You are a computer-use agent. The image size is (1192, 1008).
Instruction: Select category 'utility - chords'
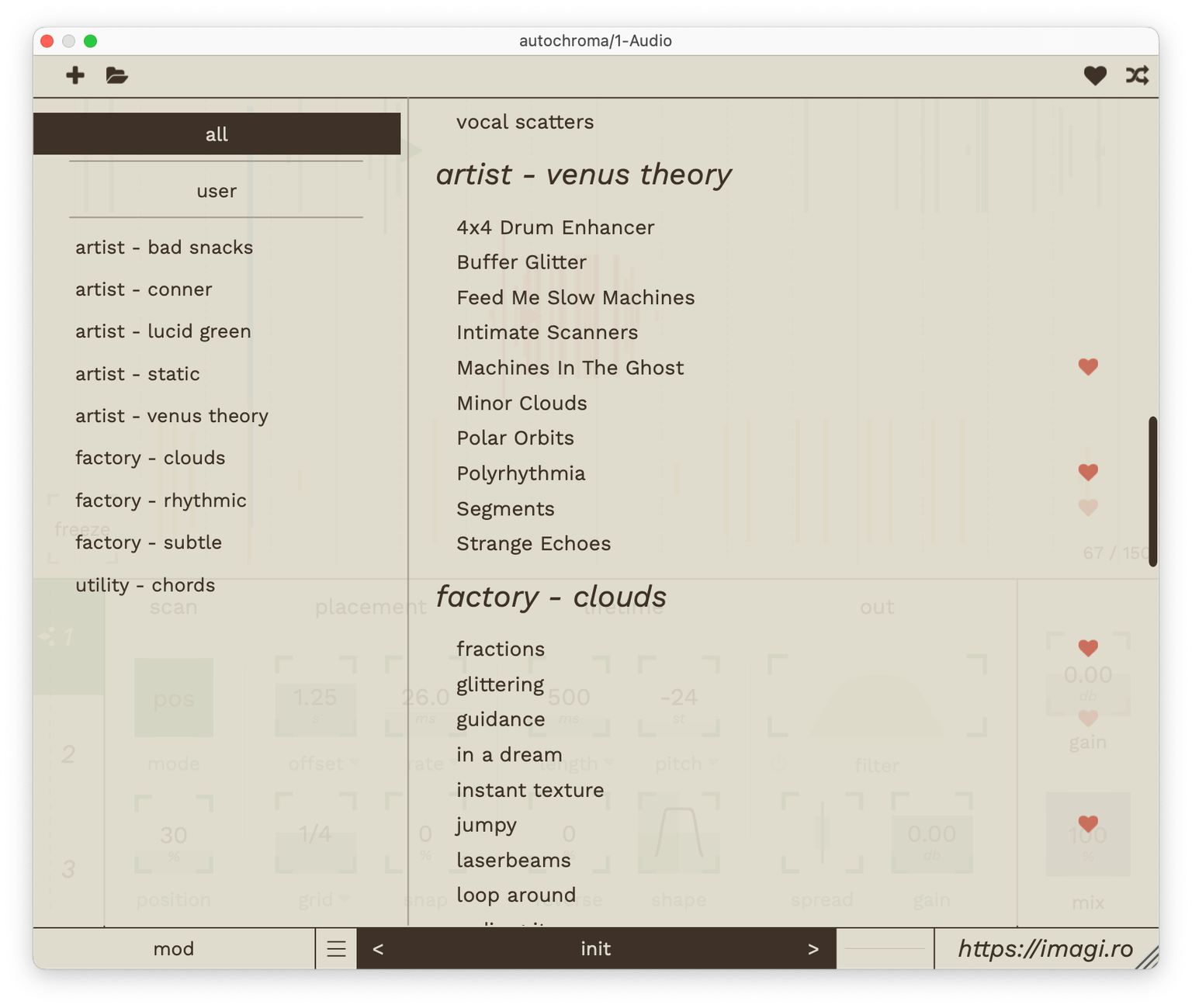145,585
